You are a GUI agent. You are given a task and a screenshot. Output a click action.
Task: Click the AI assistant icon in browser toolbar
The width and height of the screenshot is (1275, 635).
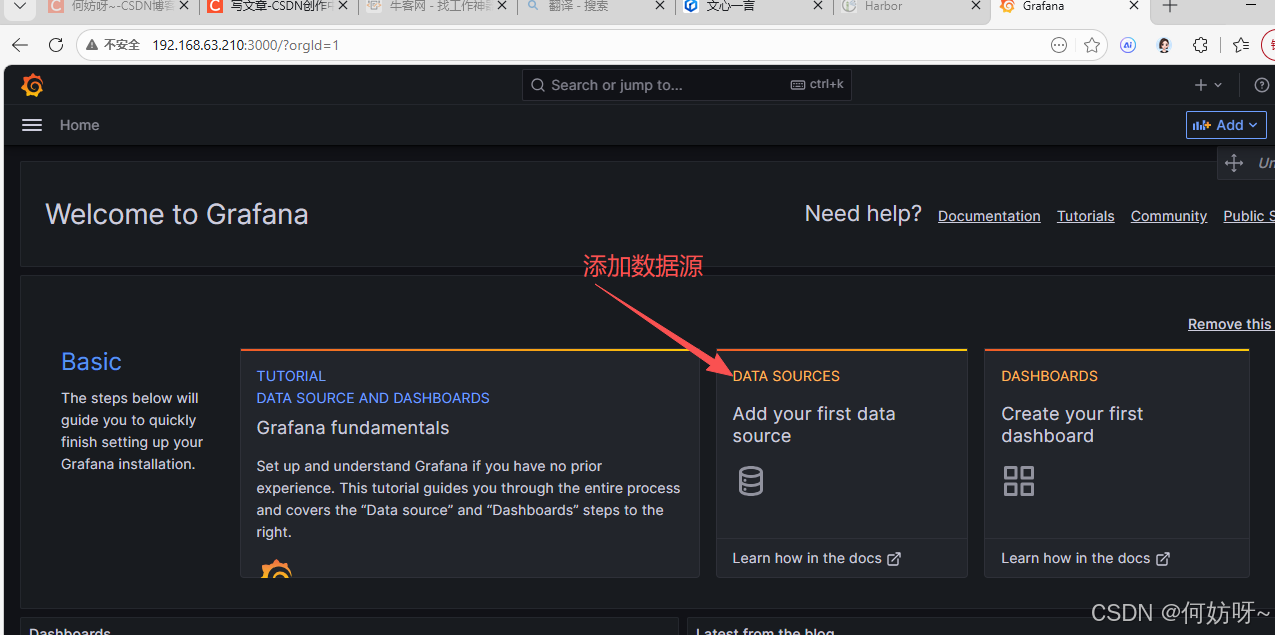(1128, 45)
